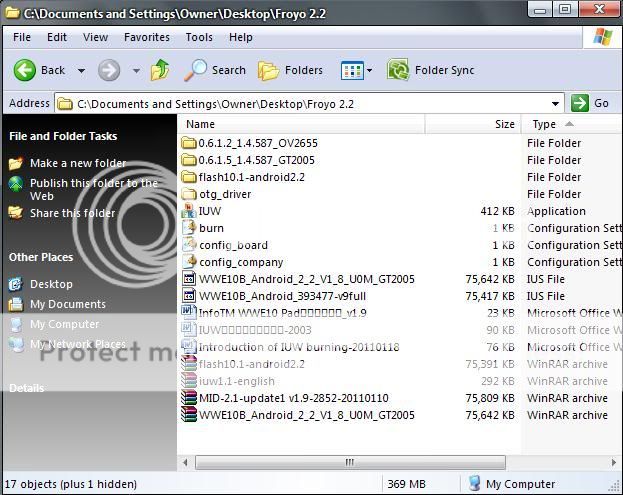Screen dimensions: 623x495
Task: Click the Application type cell for IUW
Action: point(556,211)
